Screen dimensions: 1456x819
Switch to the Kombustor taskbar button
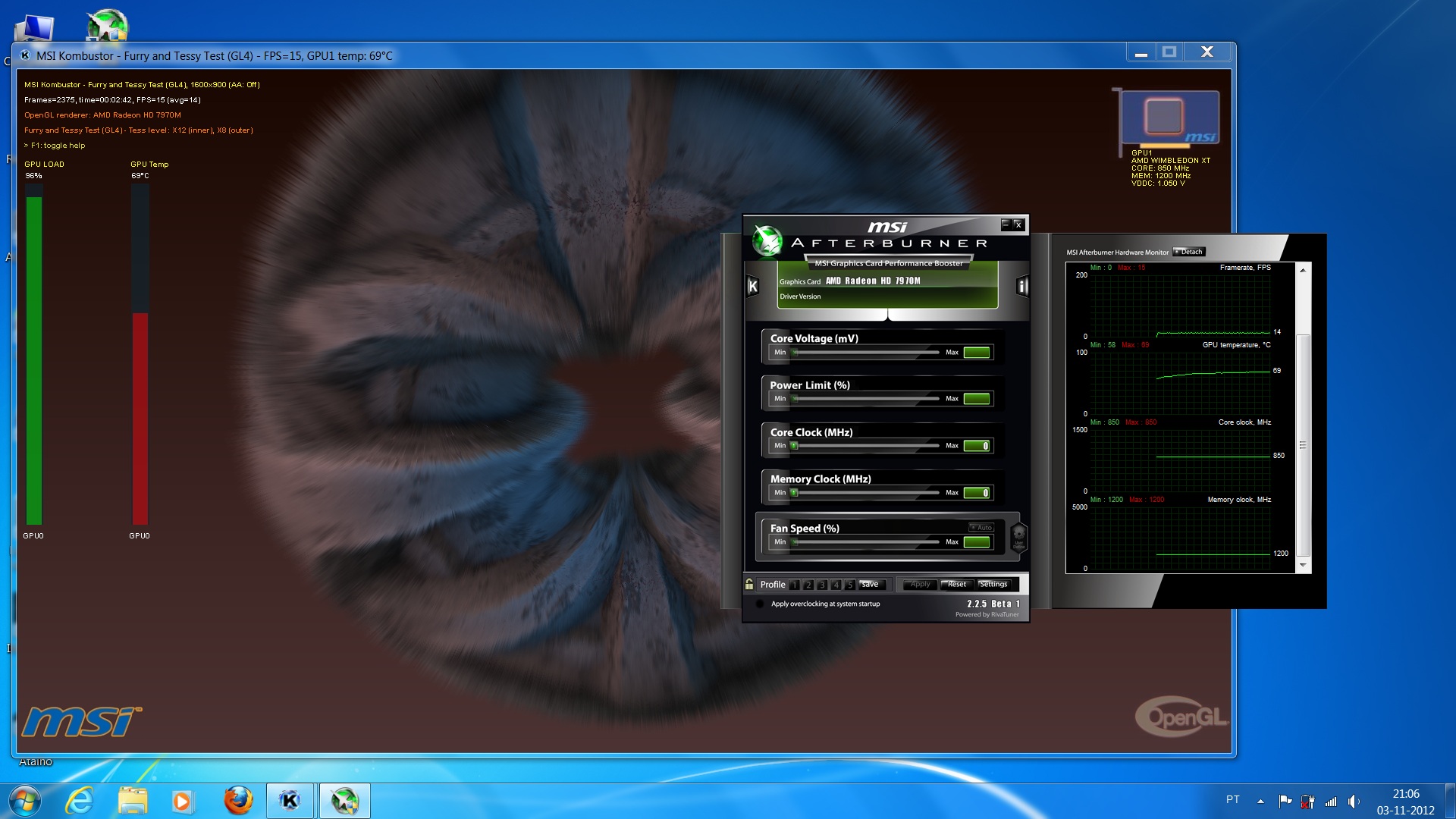pyautogui.click(x=290, y=801)
